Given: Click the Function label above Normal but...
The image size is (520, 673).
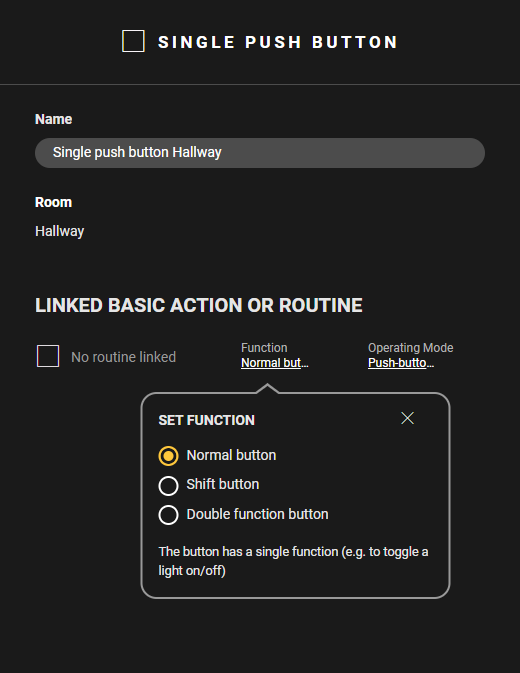Looking at the screenshot, I should [x=264, y=348].
